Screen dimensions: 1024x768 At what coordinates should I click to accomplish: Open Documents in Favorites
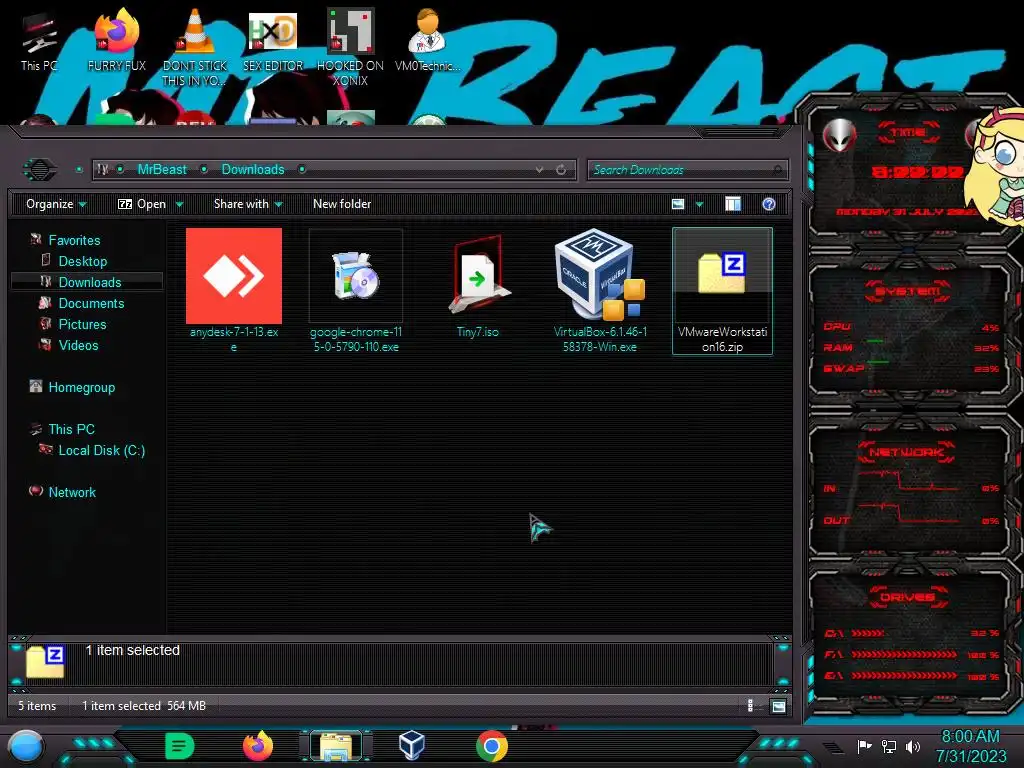[91, 303]
